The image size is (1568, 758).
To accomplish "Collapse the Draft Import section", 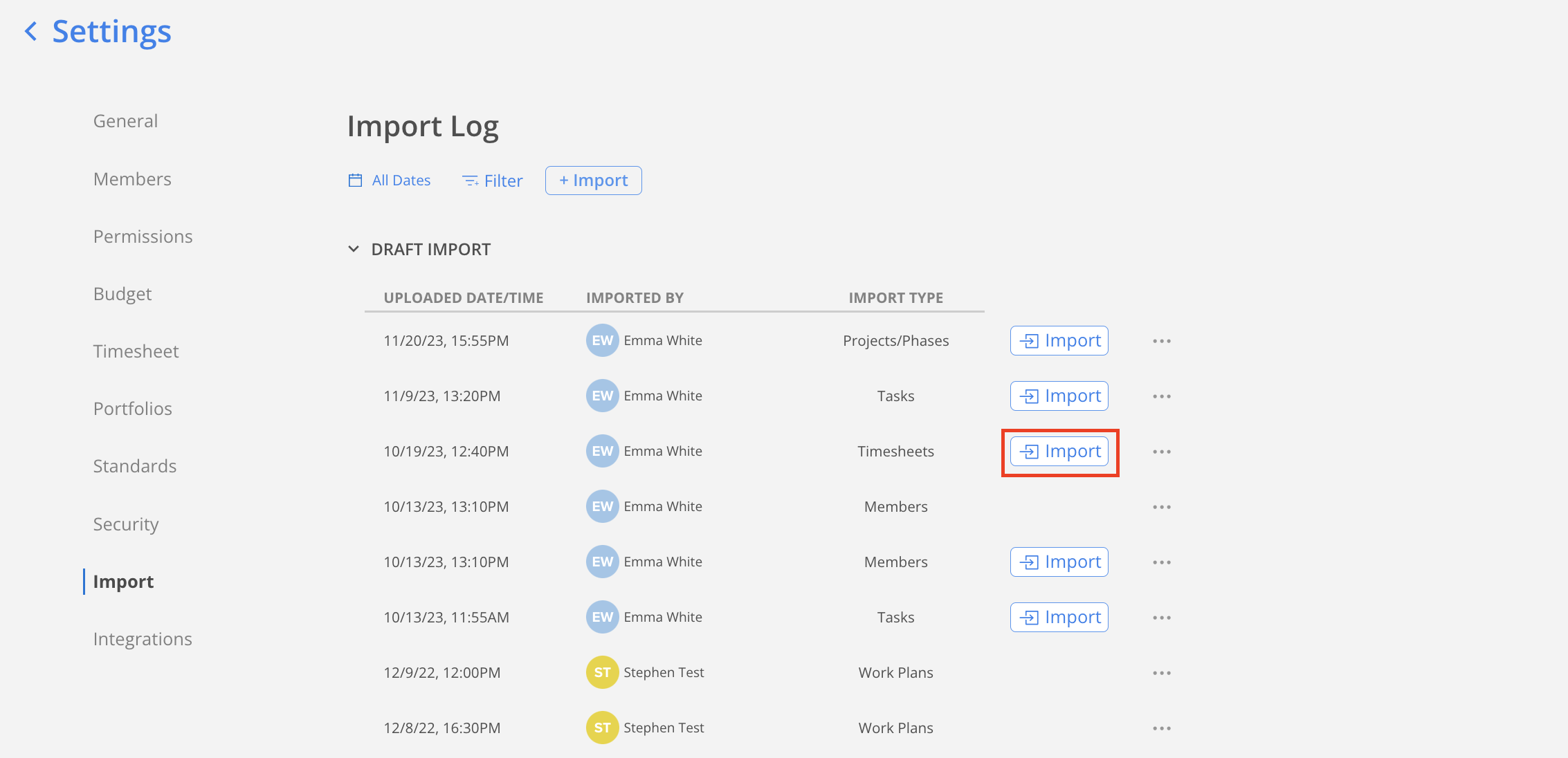I will tap(354, 249).
